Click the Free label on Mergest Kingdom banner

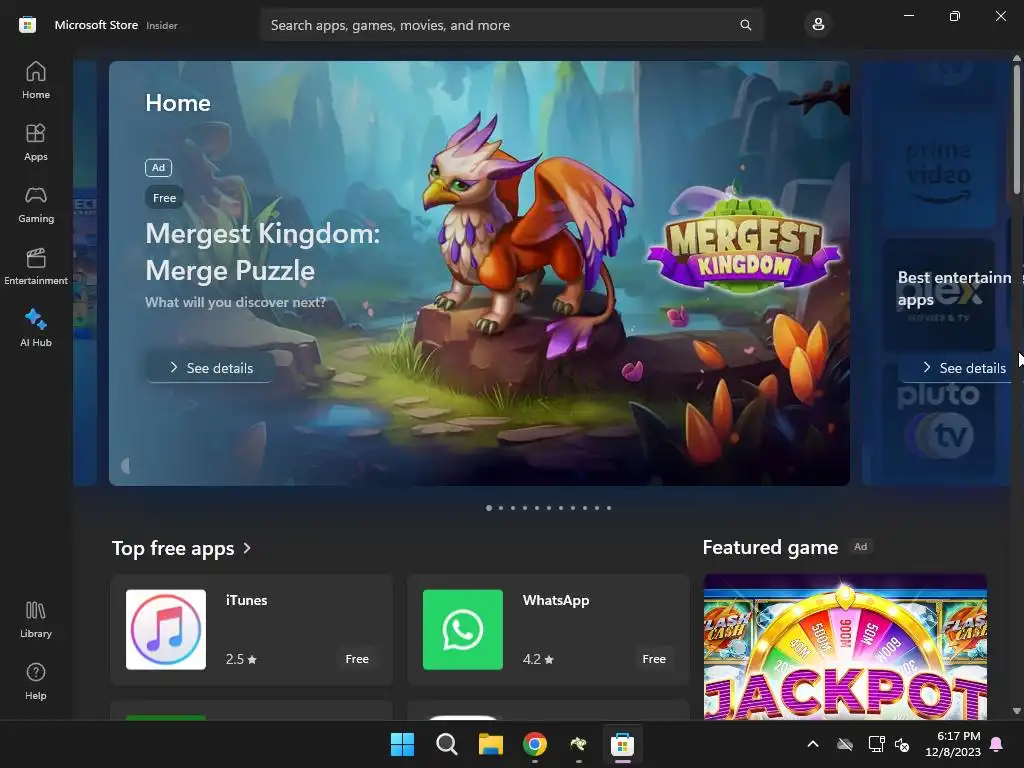[x=165, y=198]
